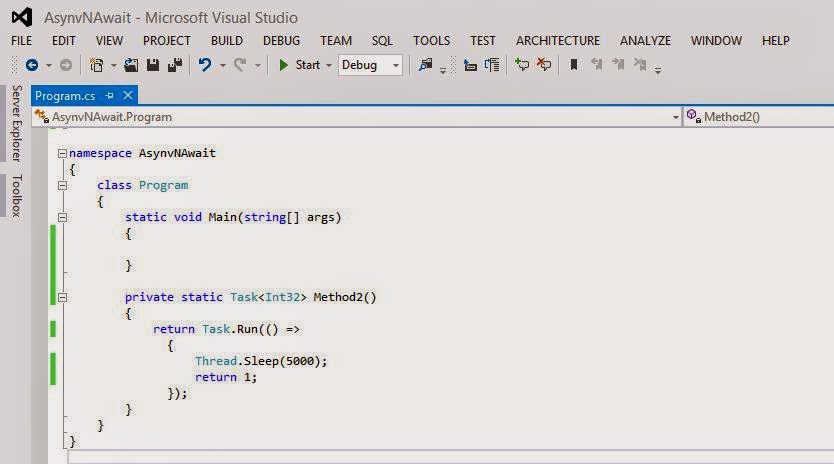Open the WINDOW menu

click(716, 41)
